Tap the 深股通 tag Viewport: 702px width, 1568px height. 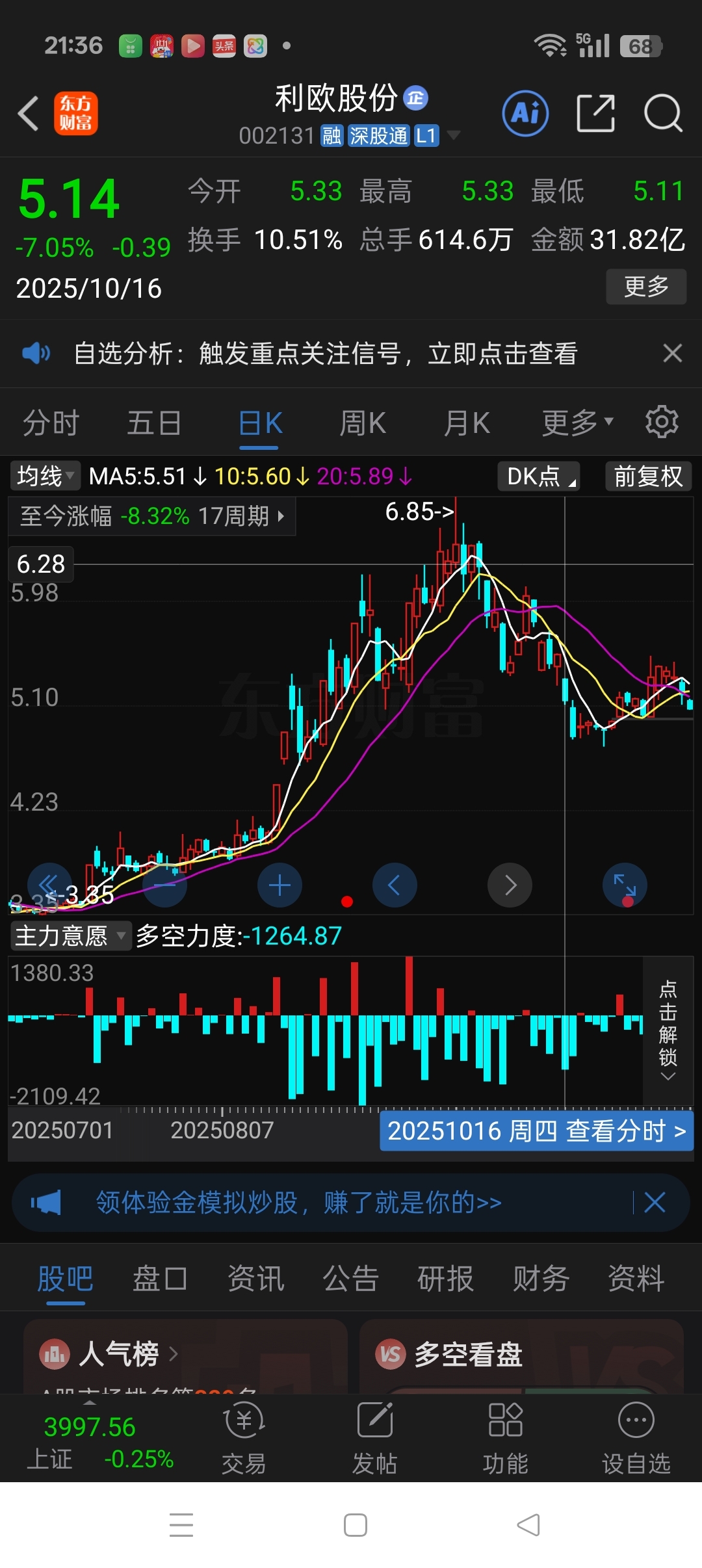pyautogui.click(x=378, y=136)
